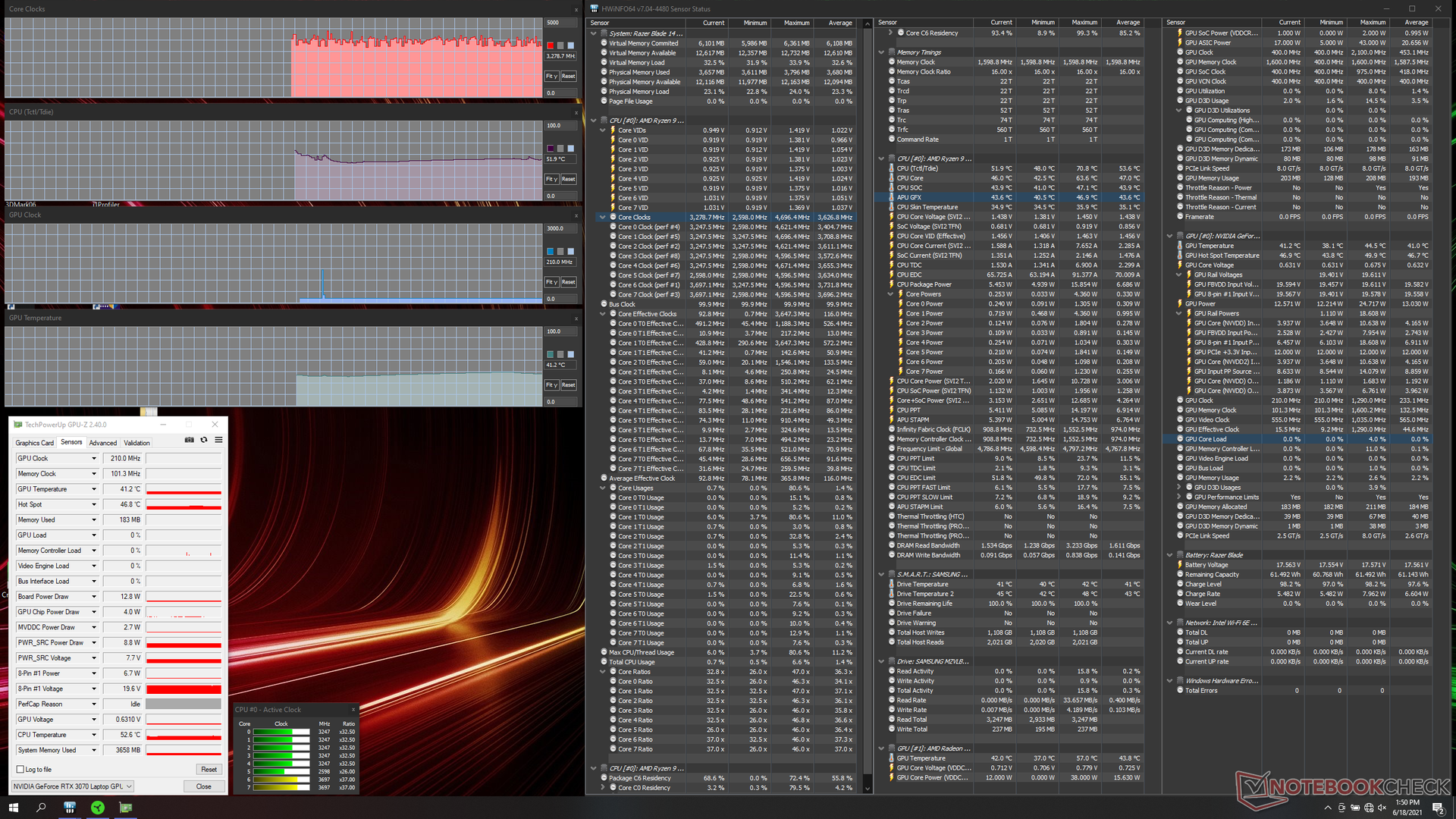Open the GPU-Z hamburger menu

point(218,440)
